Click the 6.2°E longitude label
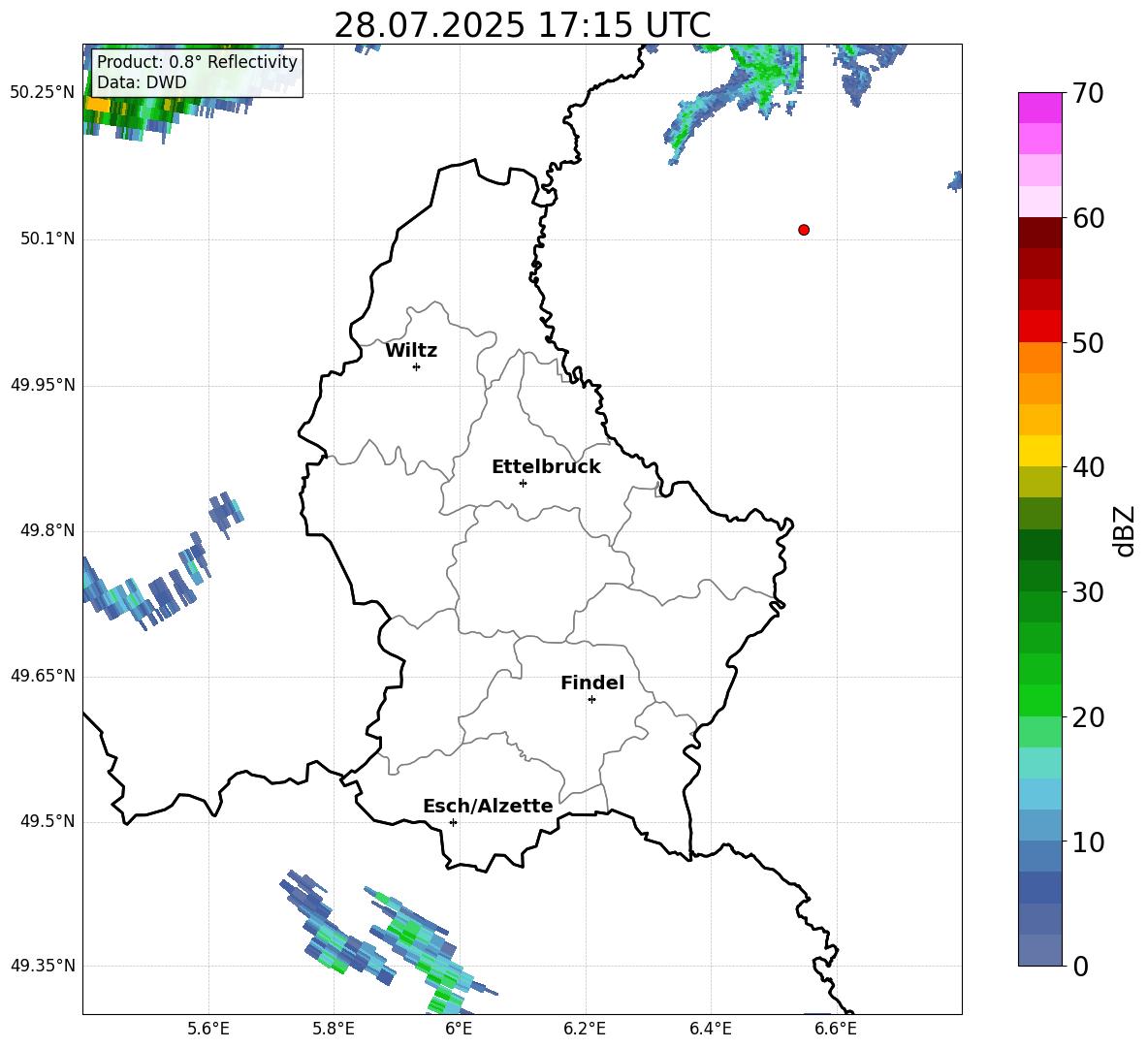The height and width of the screenshot is (1048, 1148). (585, 1029)
